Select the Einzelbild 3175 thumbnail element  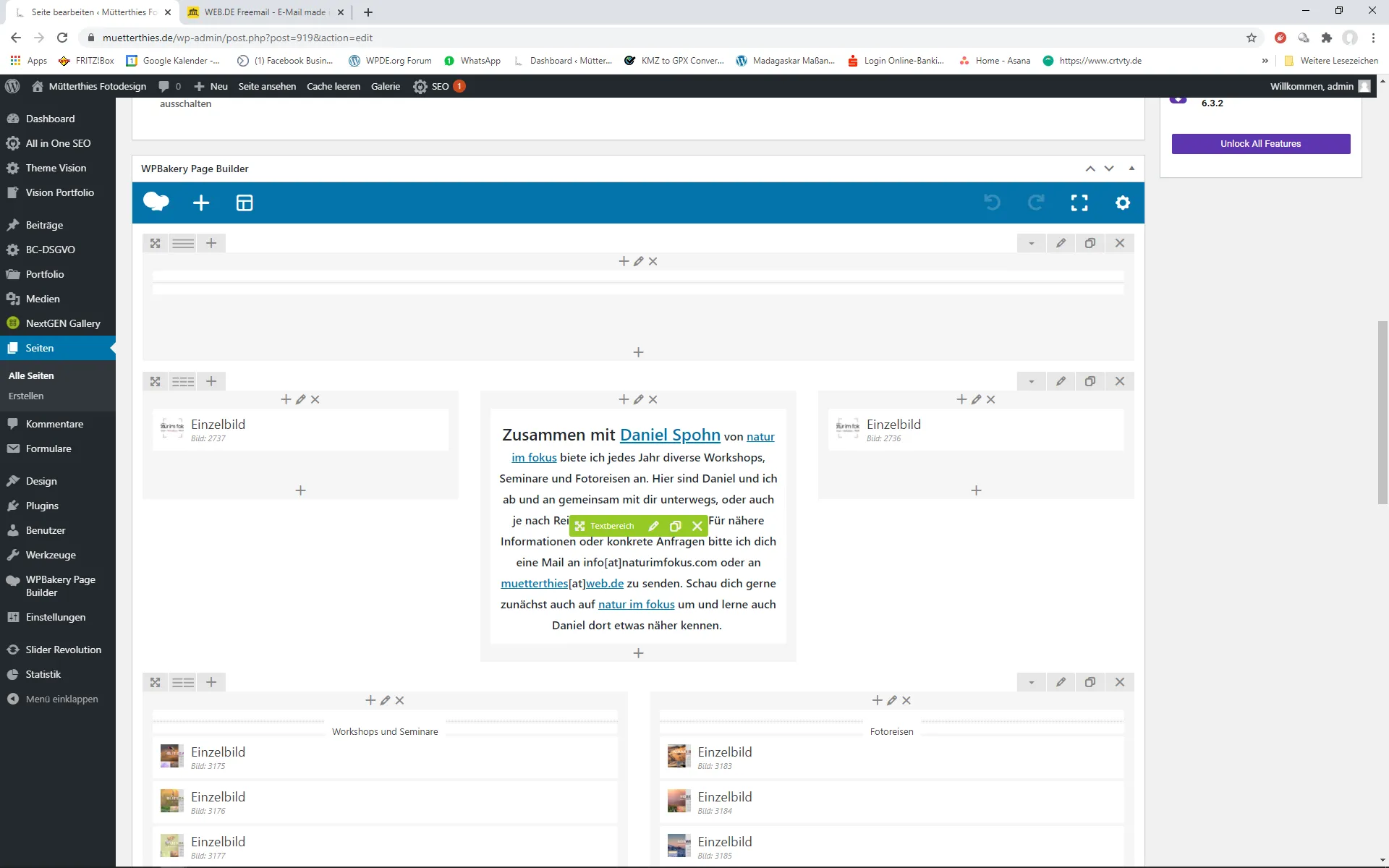click(x=171, y=757)
